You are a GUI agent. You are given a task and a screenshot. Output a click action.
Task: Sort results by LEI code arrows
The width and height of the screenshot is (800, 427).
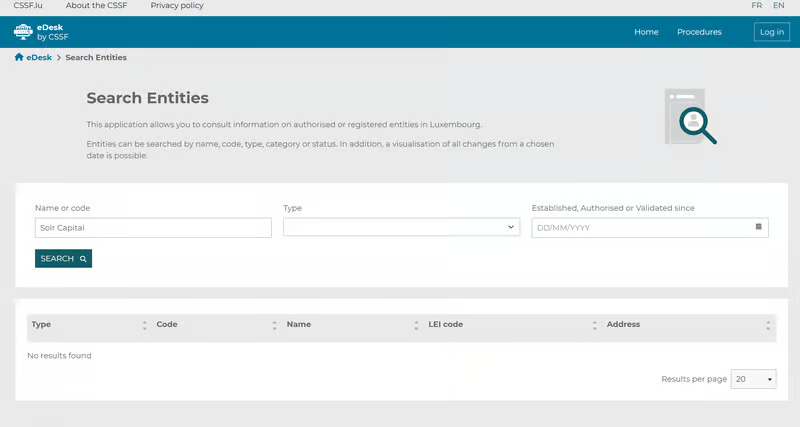point(594,325)
